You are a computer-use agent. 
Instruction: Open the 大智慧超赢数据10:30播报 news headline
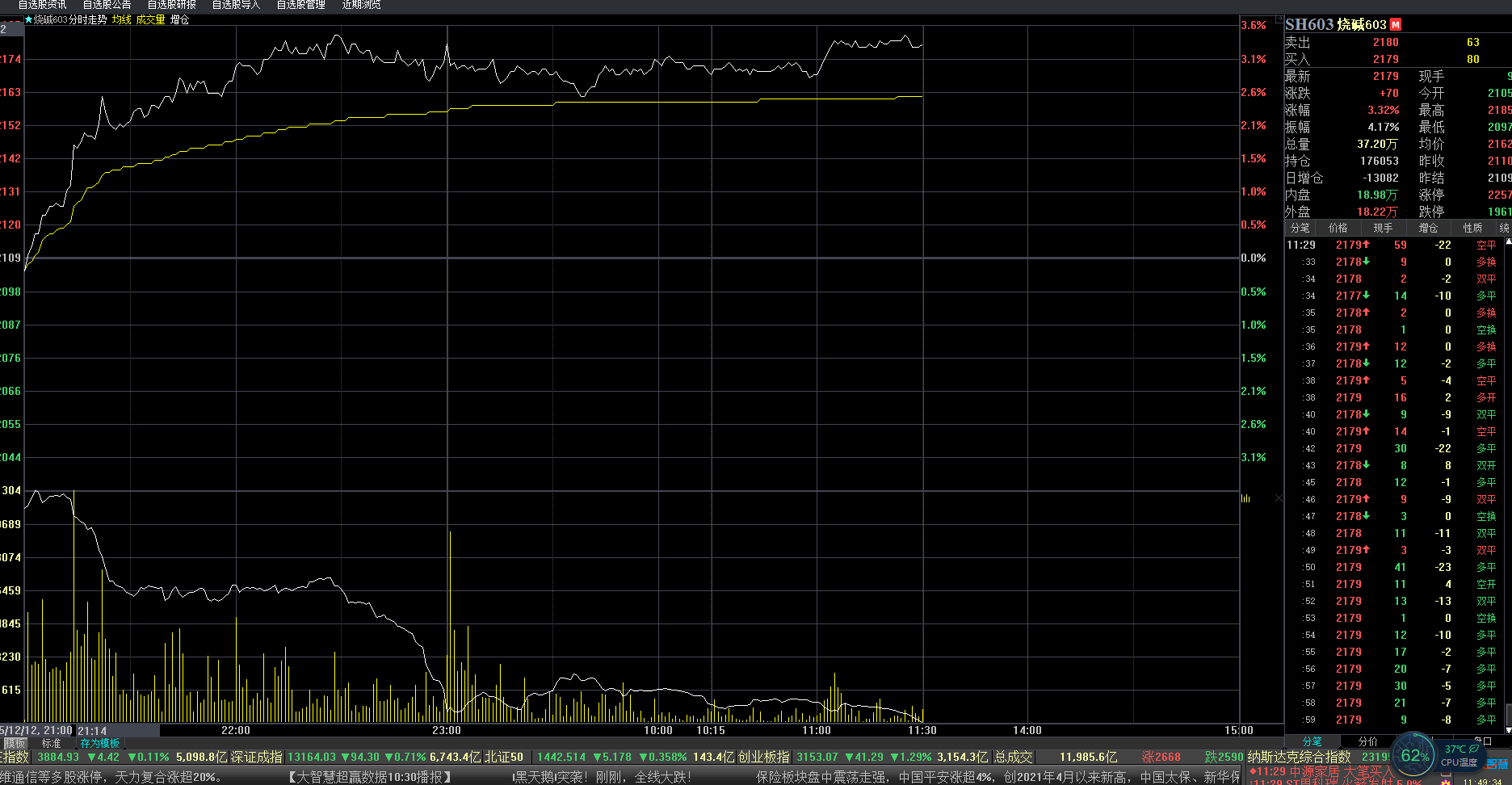pyautogui.click(x=369, y=777)
